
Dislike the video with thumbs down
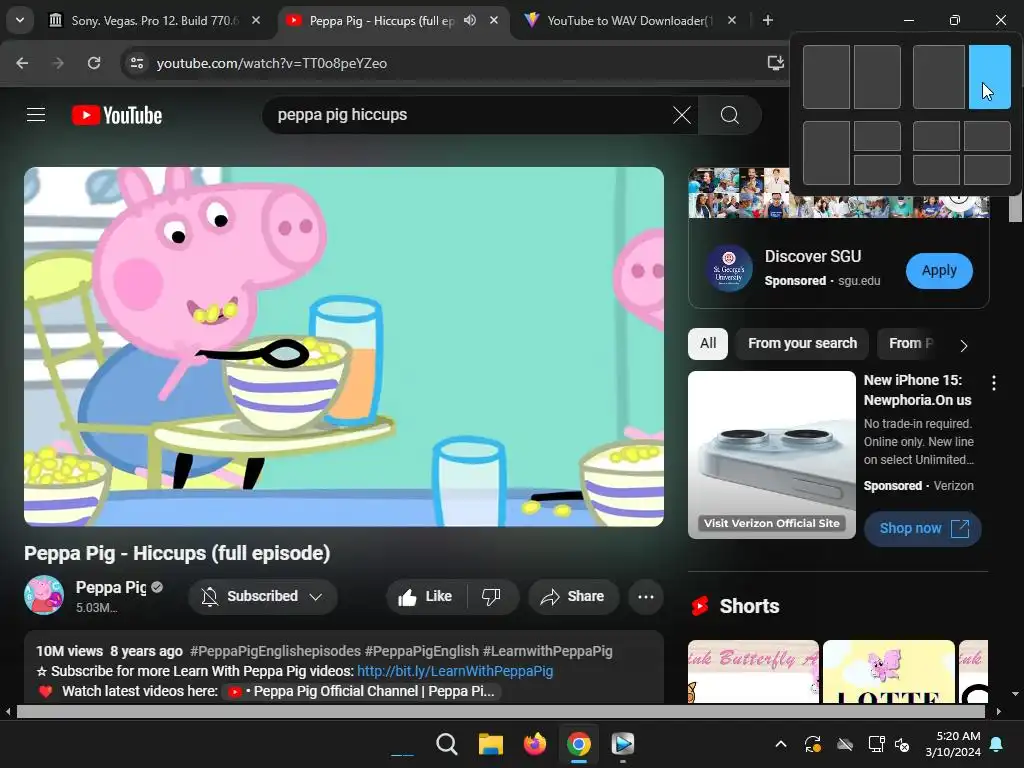tap(491, 596)
